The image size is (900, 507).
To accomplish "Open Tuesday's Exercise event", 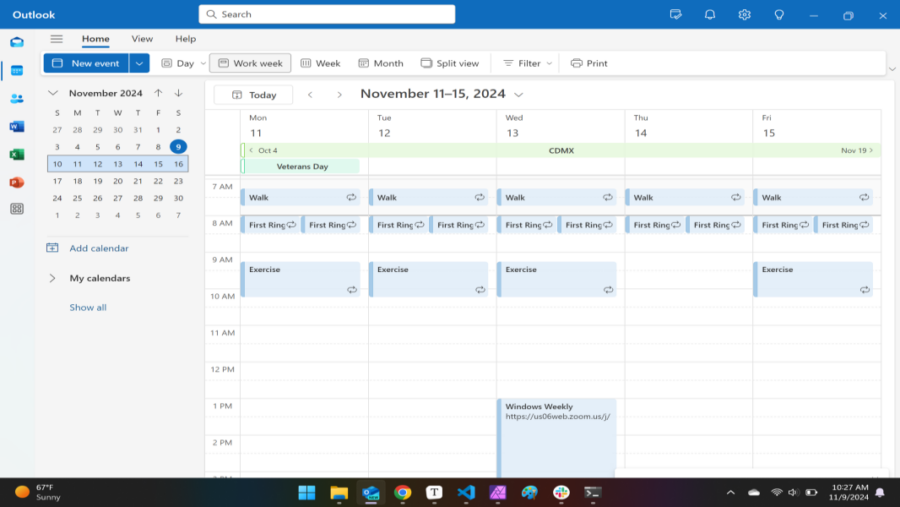I will [x=429, y=280].
